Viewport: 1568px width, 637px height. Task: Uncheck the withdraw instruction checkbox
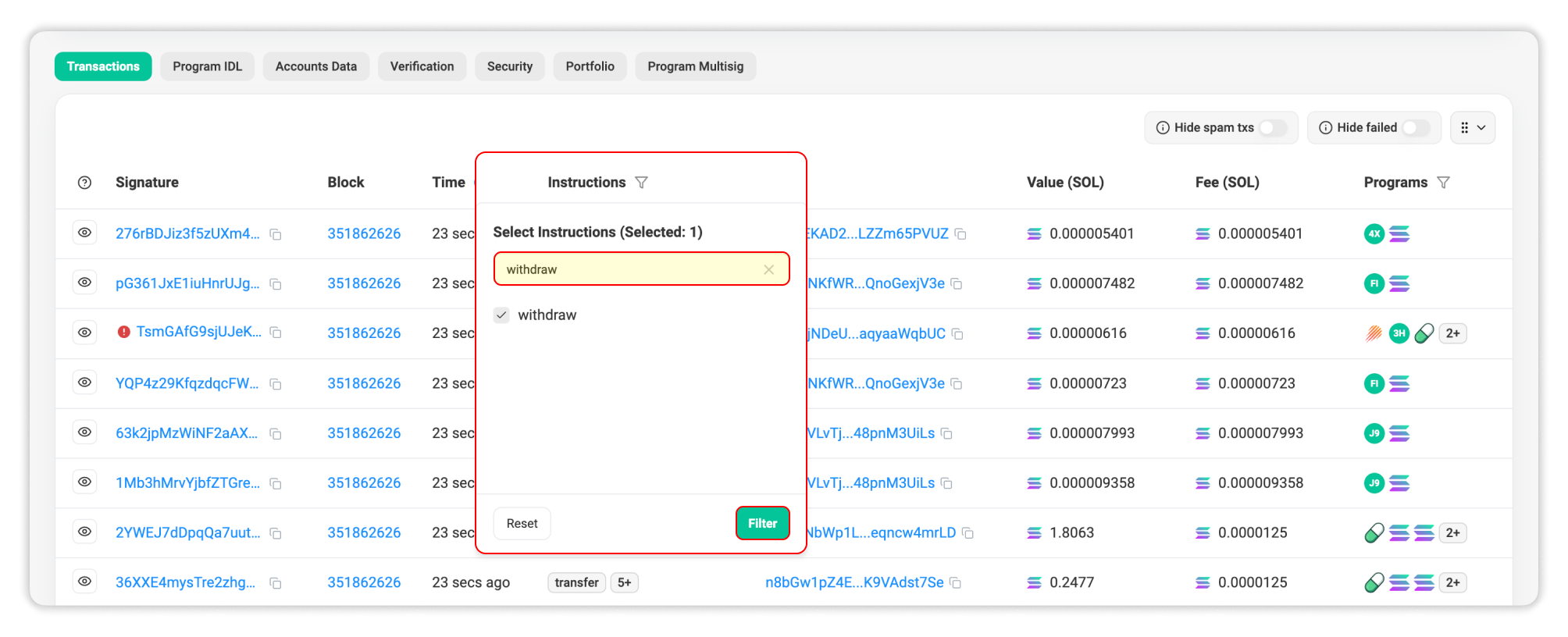501,315
